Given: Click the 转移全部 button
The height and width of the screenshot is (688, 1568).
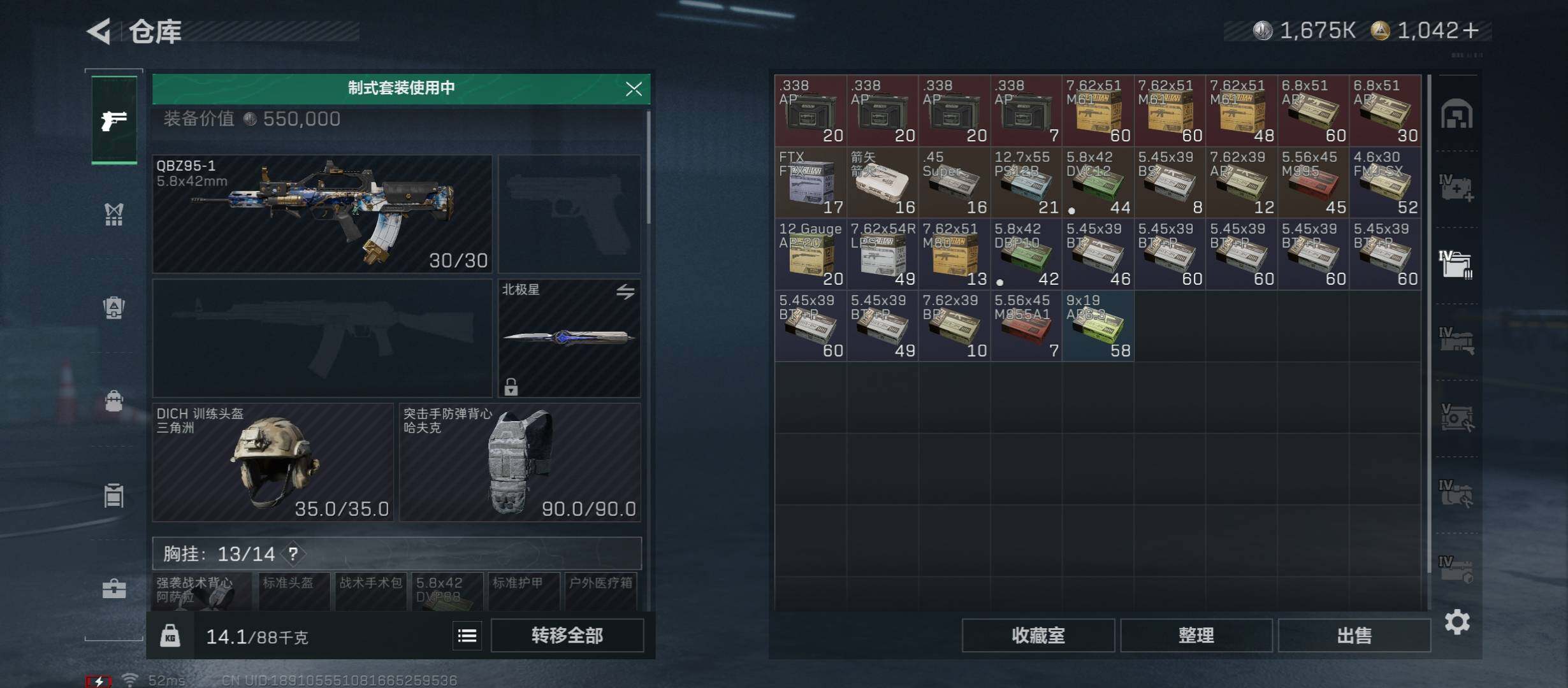Looking at the screenshot, I should click(567, 636).
